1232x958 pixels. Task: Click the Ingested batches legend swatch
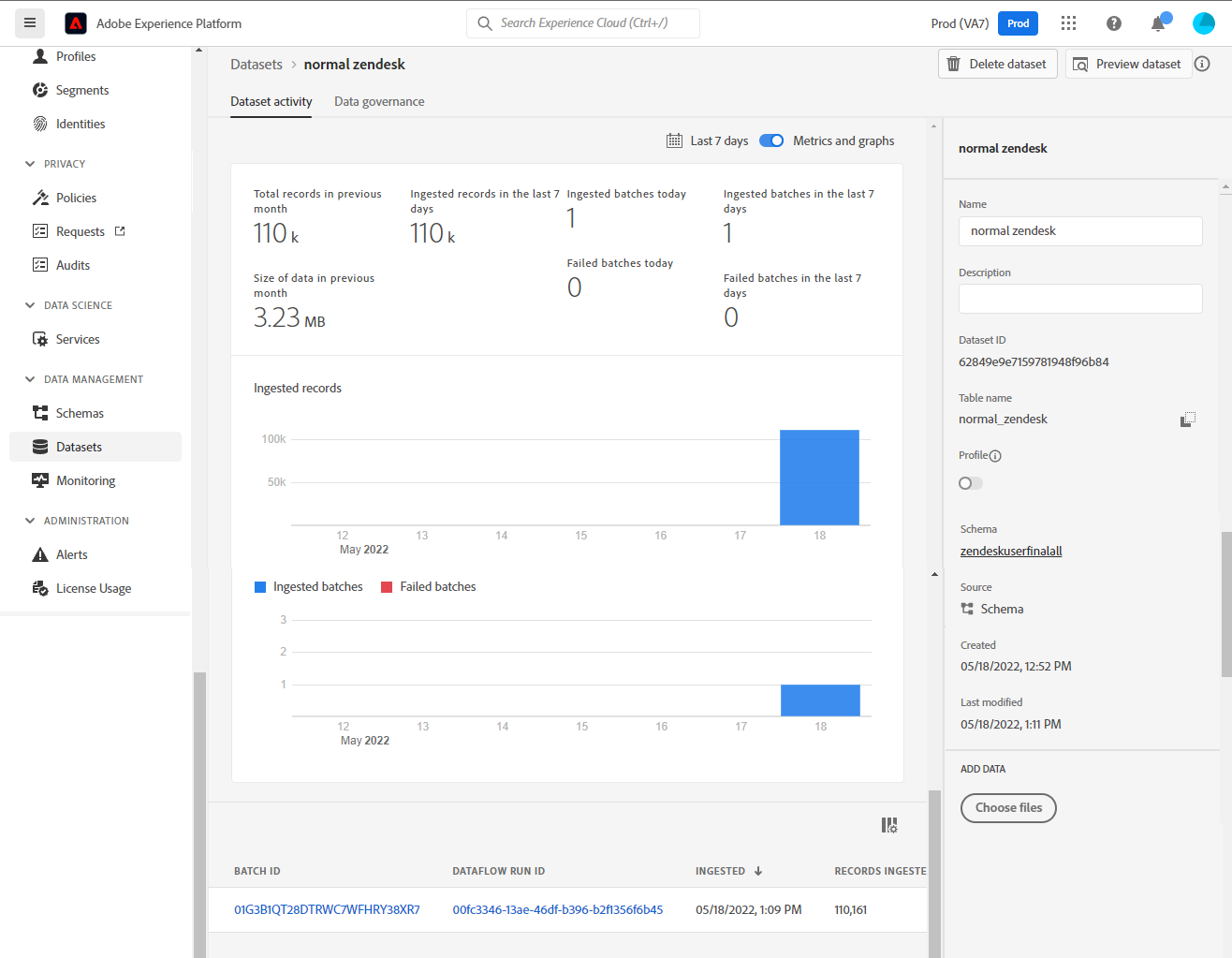tap(260, 587)
